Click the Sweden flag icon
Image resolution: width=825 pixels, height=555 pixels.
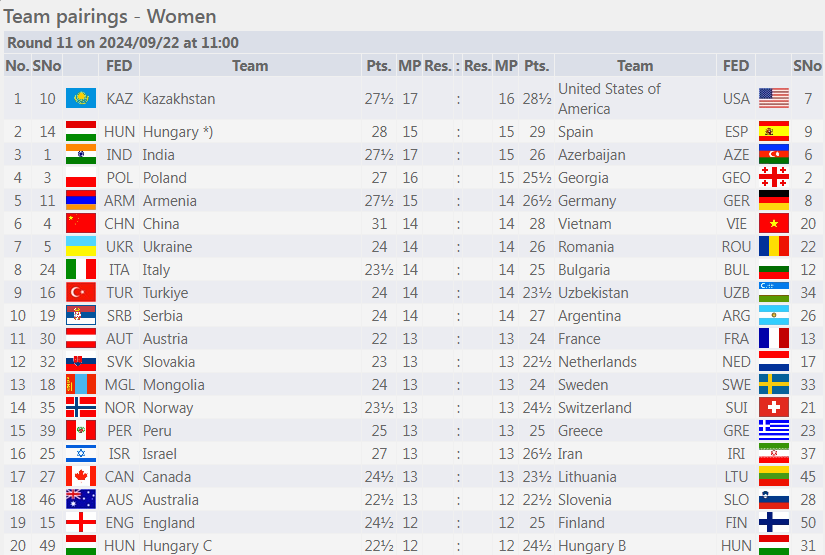tap(773, 384)
